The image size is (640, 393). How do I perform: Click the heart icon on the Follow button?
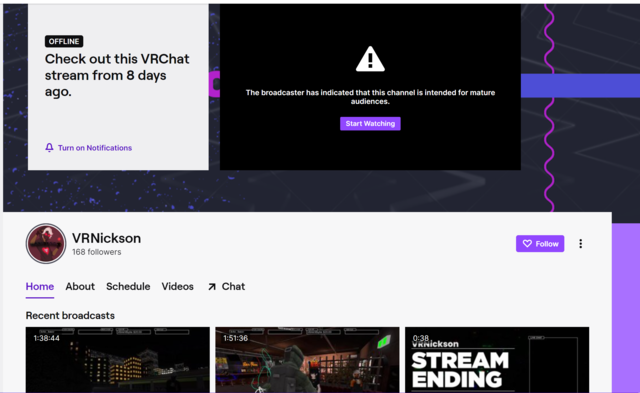[527, 244]
